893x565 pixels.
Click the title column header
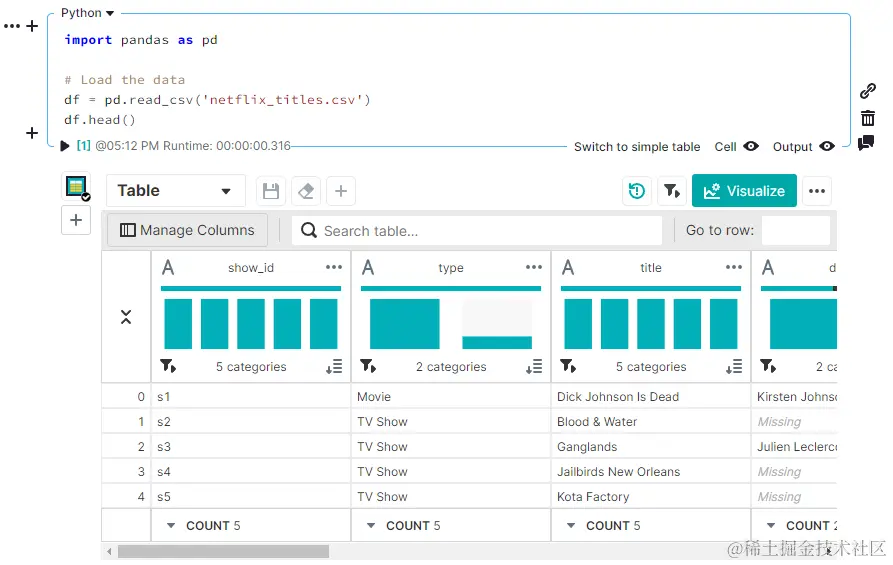point(650,268)
